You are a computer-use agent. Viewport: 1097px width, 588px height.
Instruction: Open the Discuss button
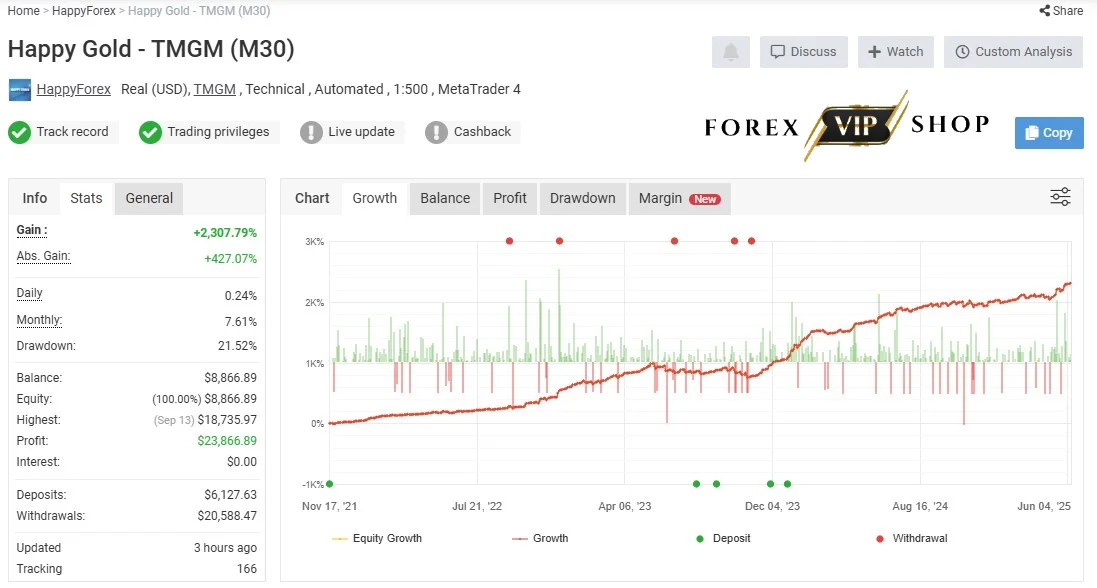[804, 52]
